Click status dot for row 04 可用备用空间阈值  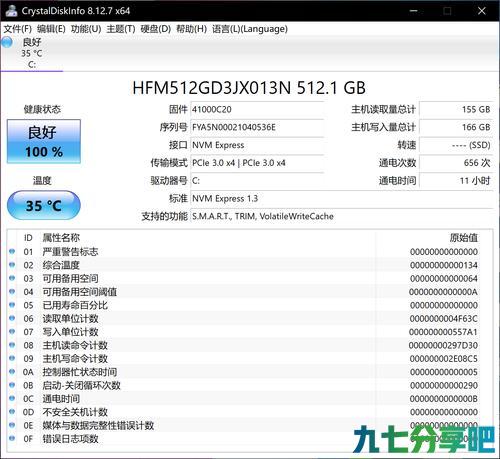coord(12,291)
